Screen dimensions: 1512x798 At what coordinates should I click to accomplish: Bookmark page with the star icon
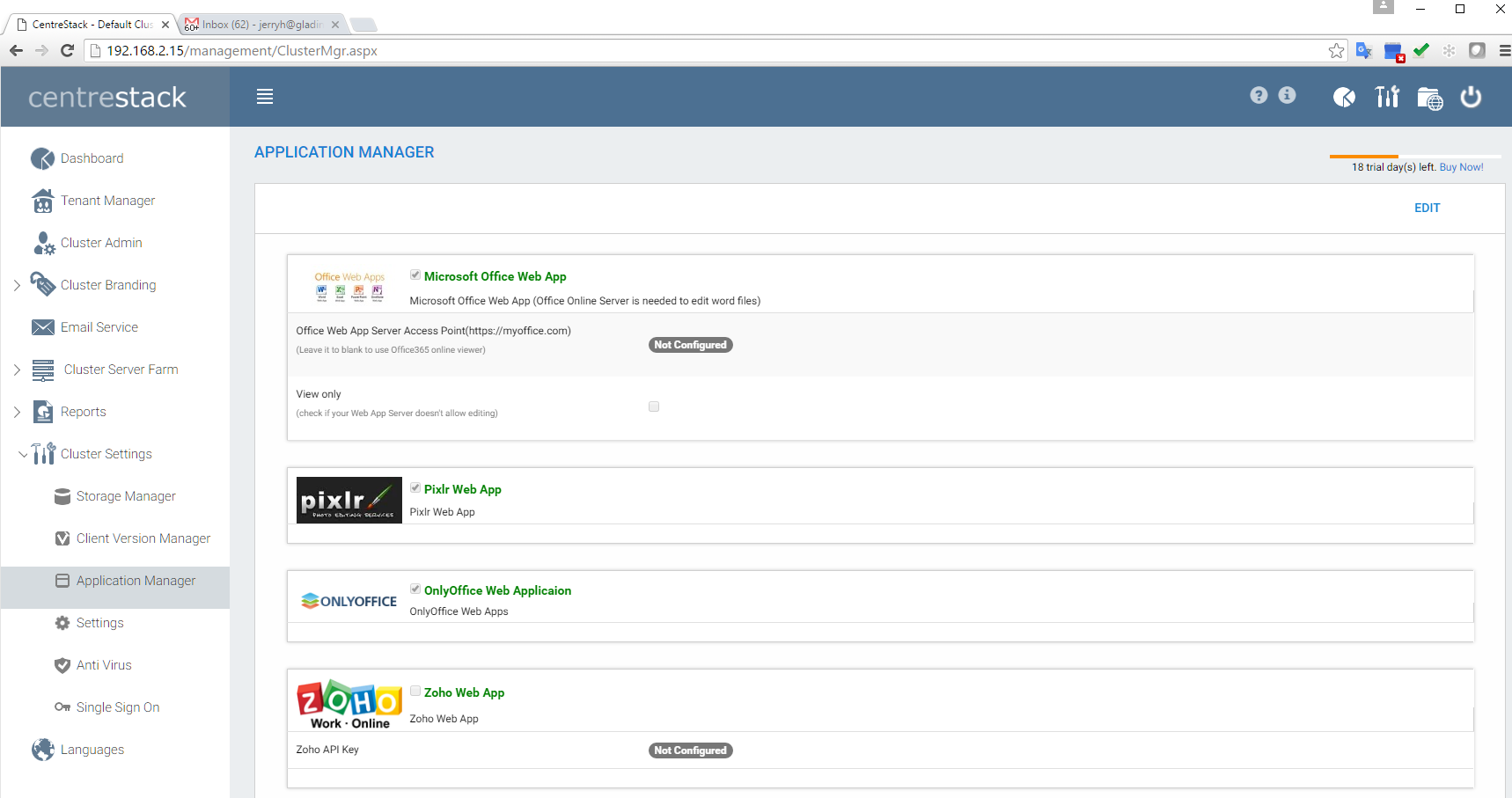pyautogui.click(x=1336, y=51)
